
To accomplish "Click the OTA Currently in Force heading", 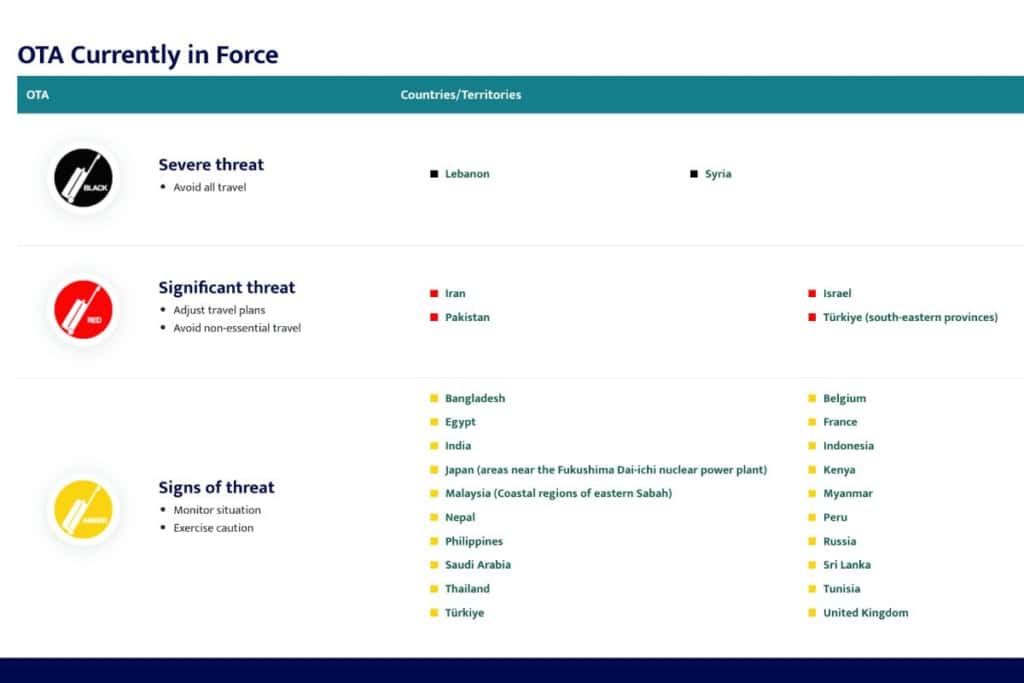I will (149, 55).
